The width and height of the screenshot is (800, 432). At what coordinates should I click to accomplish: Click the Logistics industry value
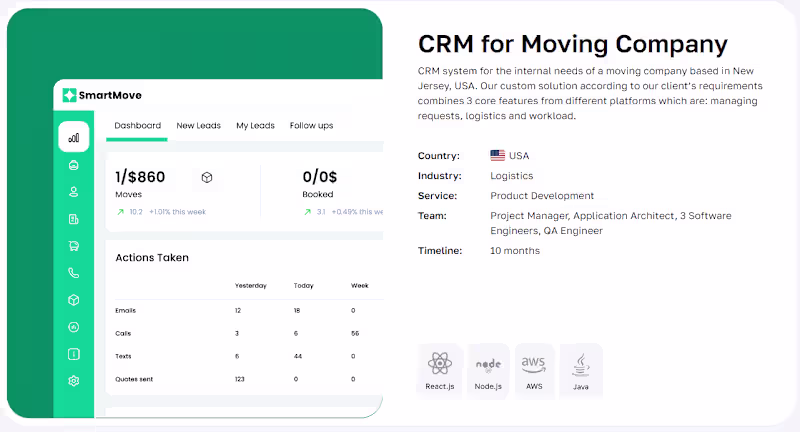click(x=512, y=176)
